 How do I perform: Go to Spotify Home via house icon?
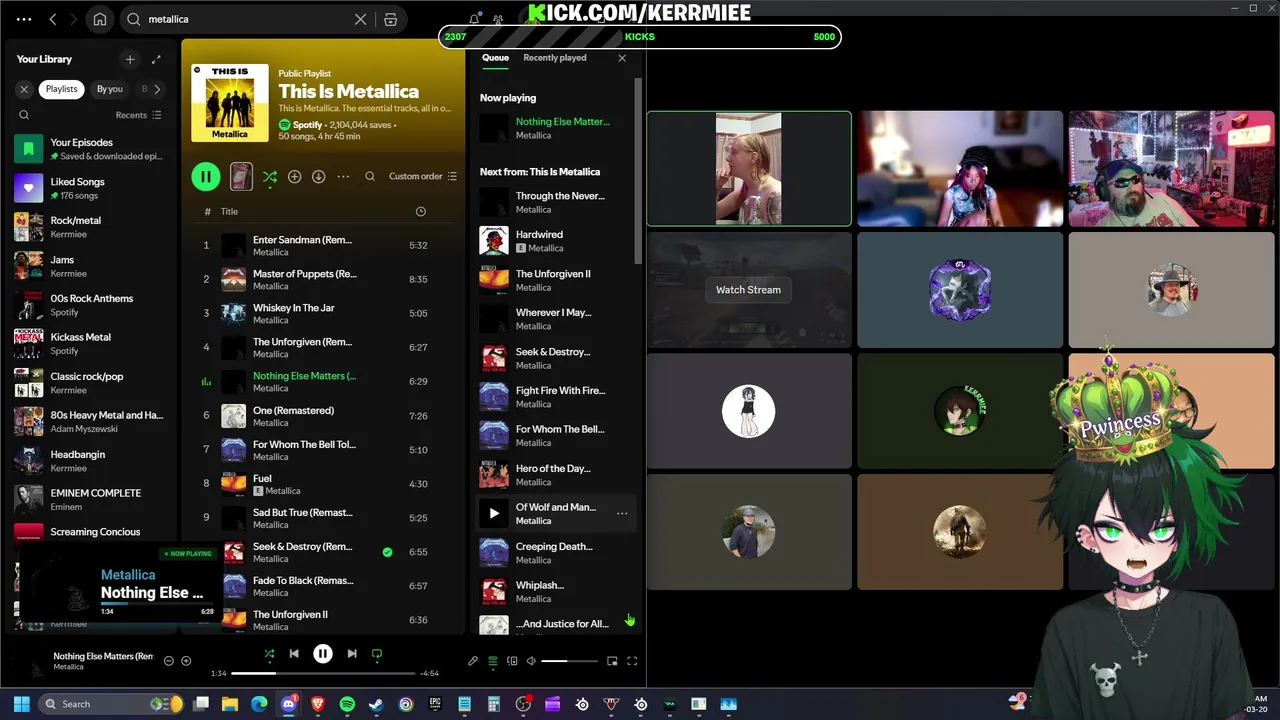coord(100,19)
